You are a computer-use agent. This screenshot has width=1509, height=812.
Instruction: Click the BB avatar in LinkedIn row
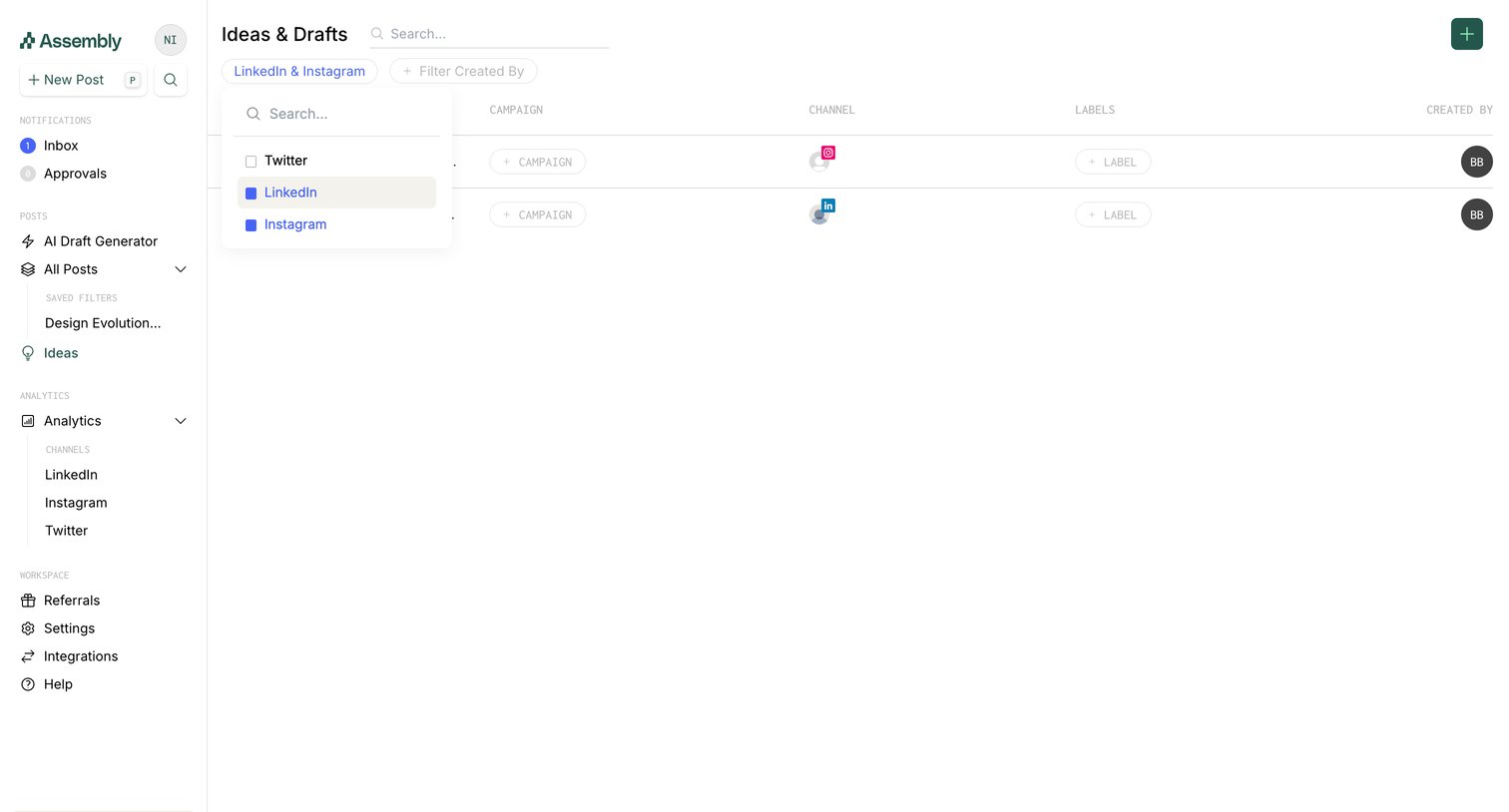(x=1477, y=214)
